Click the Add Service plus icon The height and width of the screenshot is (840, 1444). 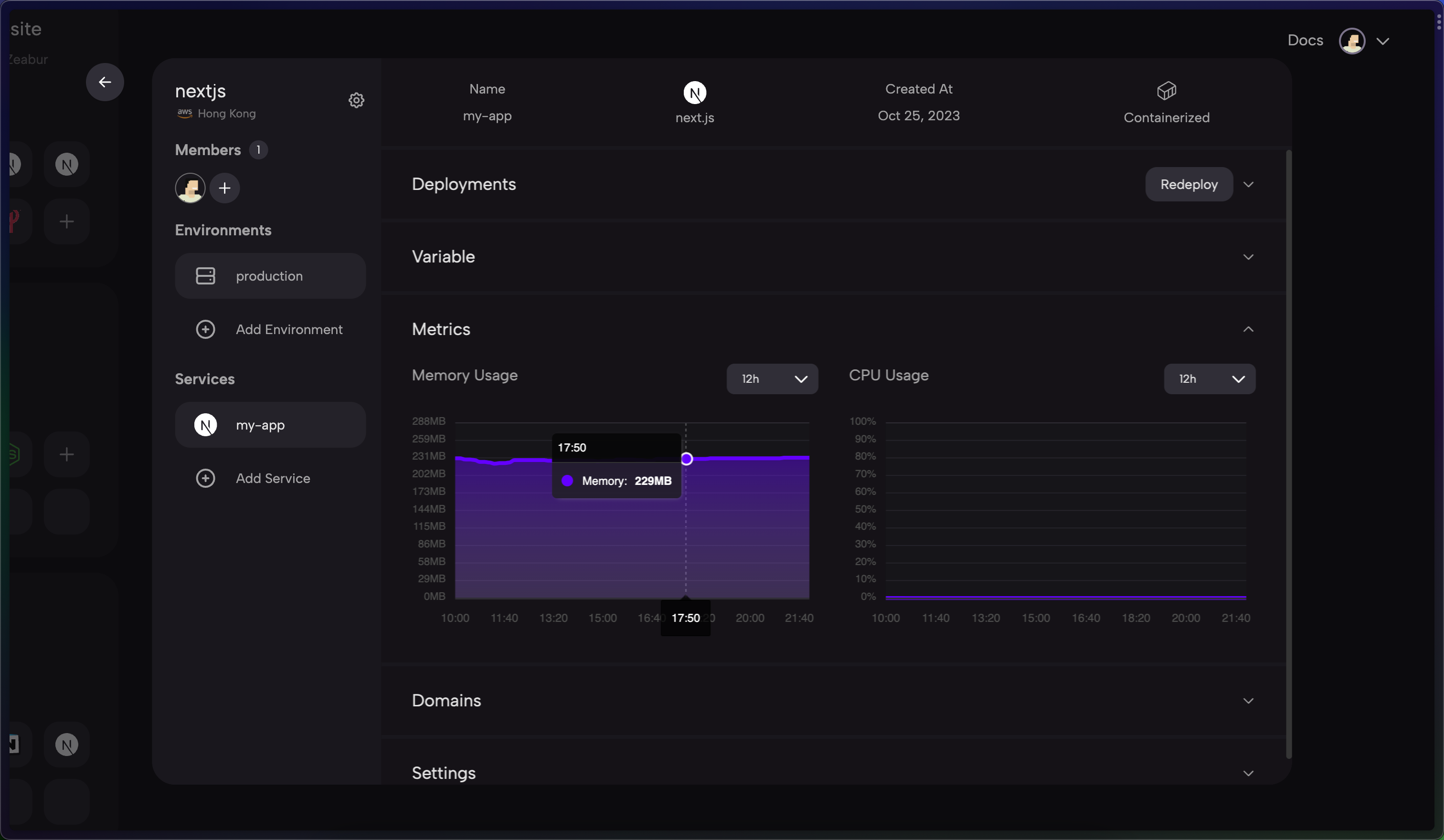coord(205,478)
